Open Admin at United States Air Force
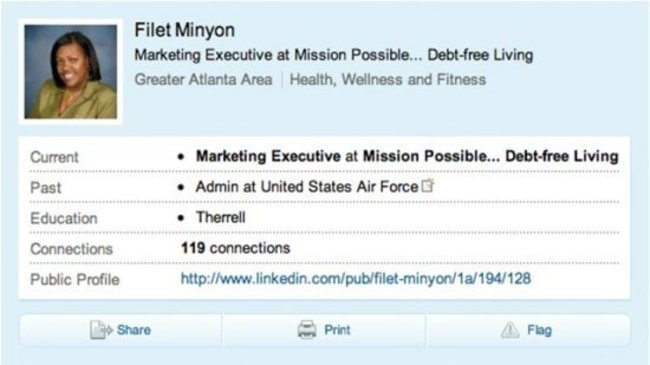 click(x=307, y=187)
